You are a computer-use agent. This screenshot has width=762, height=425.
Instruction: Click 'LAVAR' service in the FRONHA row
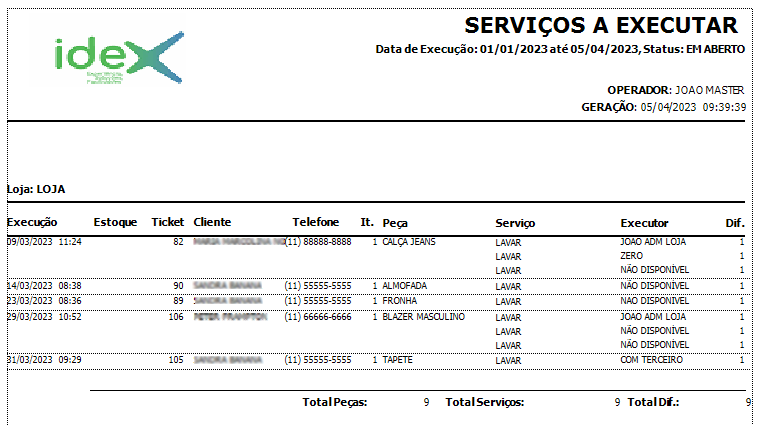pos(508,302)
